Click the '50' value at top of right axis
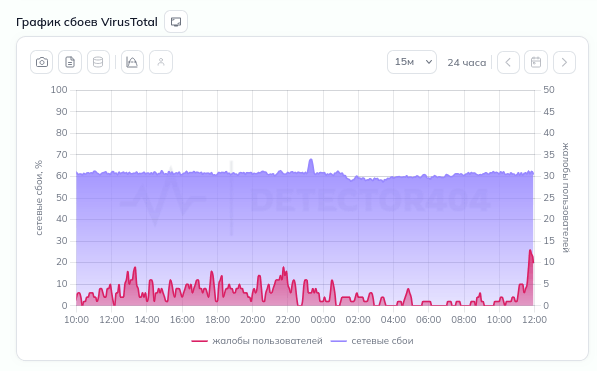This screenshot has width=597, height=371. [549, 90]
